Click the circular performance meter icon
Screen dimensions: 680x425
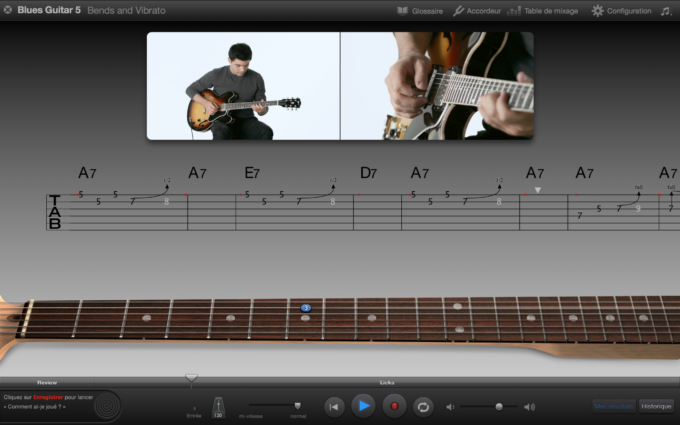point(107,406)
